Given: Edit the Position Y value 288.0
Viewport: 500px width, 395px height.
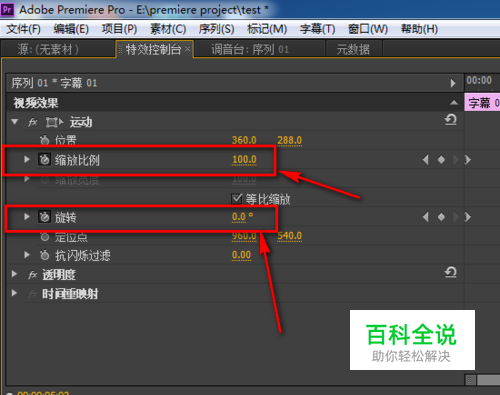Looking at the screenshot, I should [x=289, y=140].
